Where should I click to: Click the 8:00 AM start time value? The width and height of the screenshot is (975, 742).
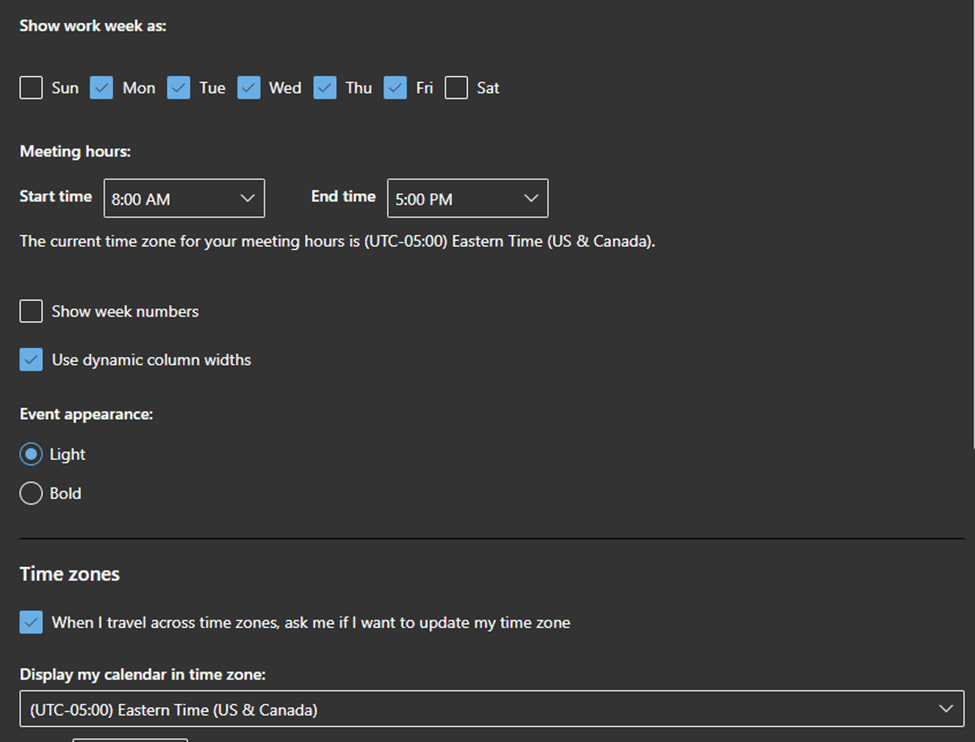[x=140, y=198]
